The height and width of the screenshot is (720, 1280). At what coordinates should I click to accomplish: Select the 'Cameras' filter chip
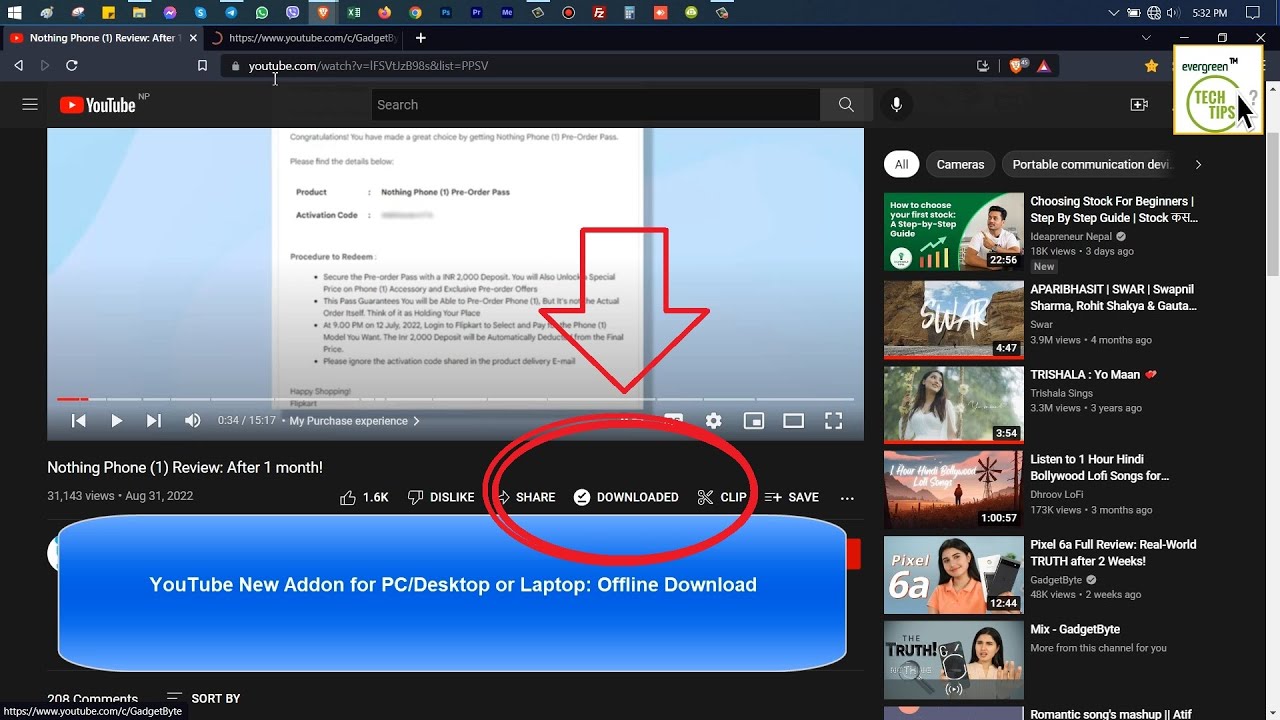pos(960,164)
